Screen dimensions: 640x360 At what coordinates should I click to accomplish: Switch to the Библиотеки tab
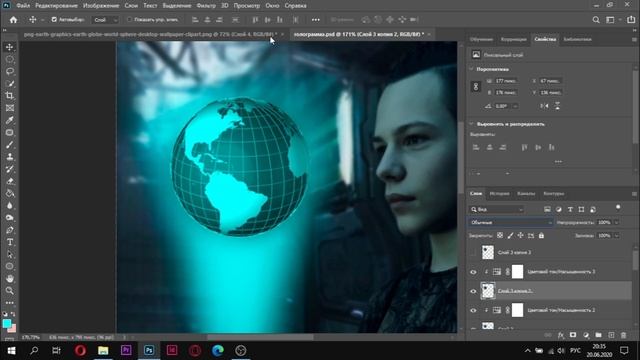click(577, 39)
